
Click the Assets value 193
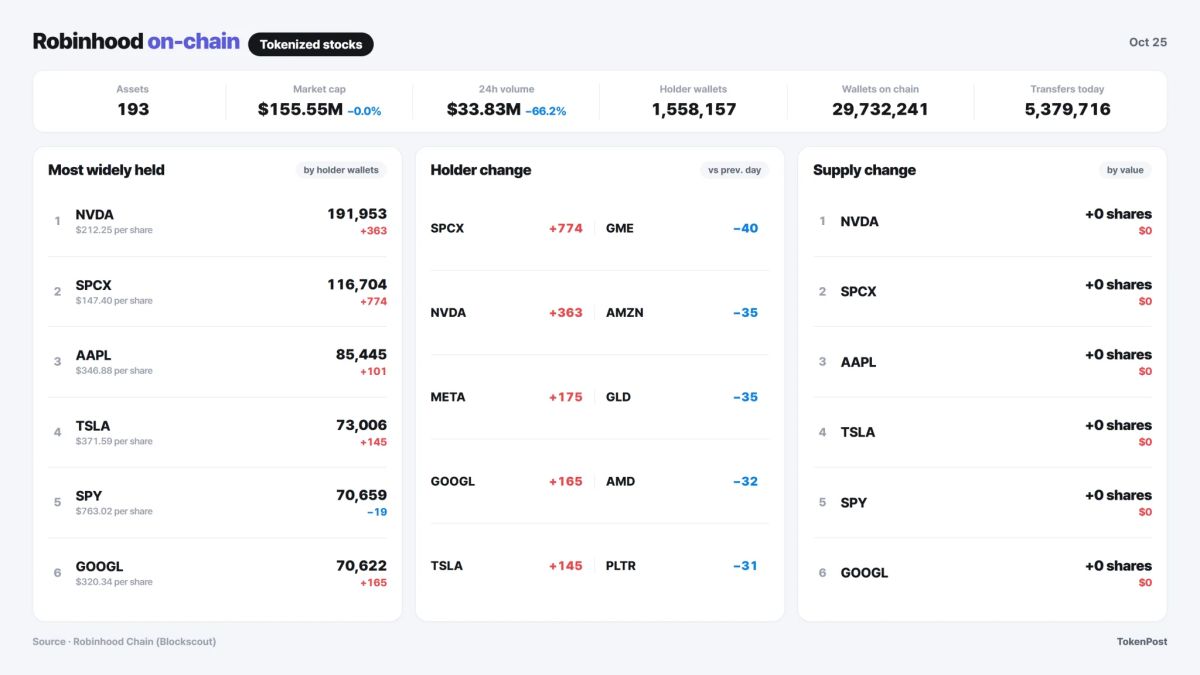133,109
